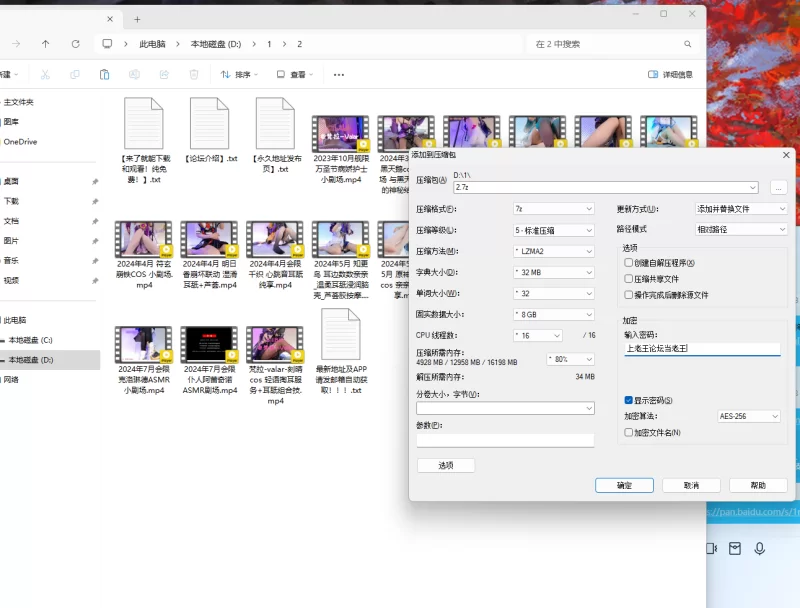
Task: Click the Paste clipboard icon in toolbar
Action: pos(104,74)
